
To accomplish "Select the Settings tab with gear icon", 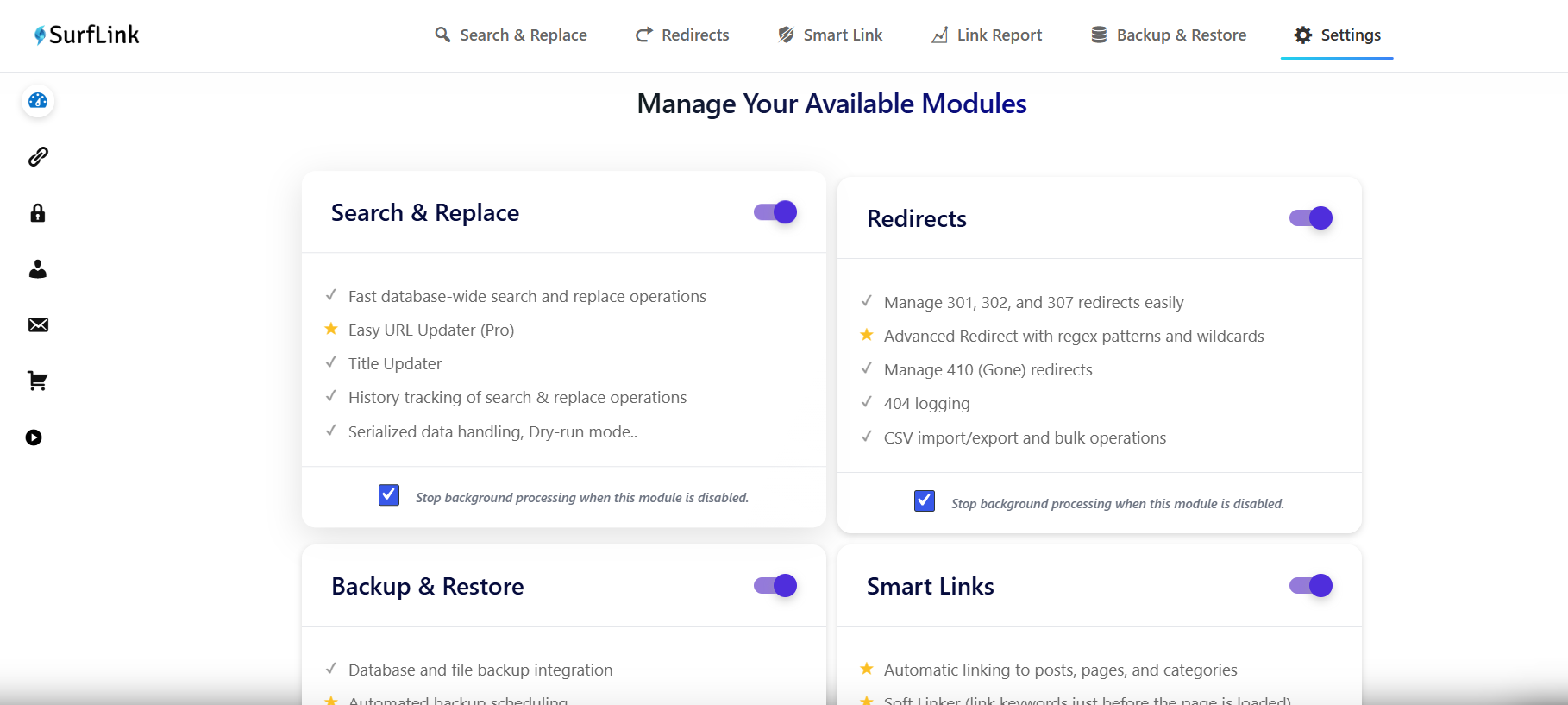I will pos(1338,35).
